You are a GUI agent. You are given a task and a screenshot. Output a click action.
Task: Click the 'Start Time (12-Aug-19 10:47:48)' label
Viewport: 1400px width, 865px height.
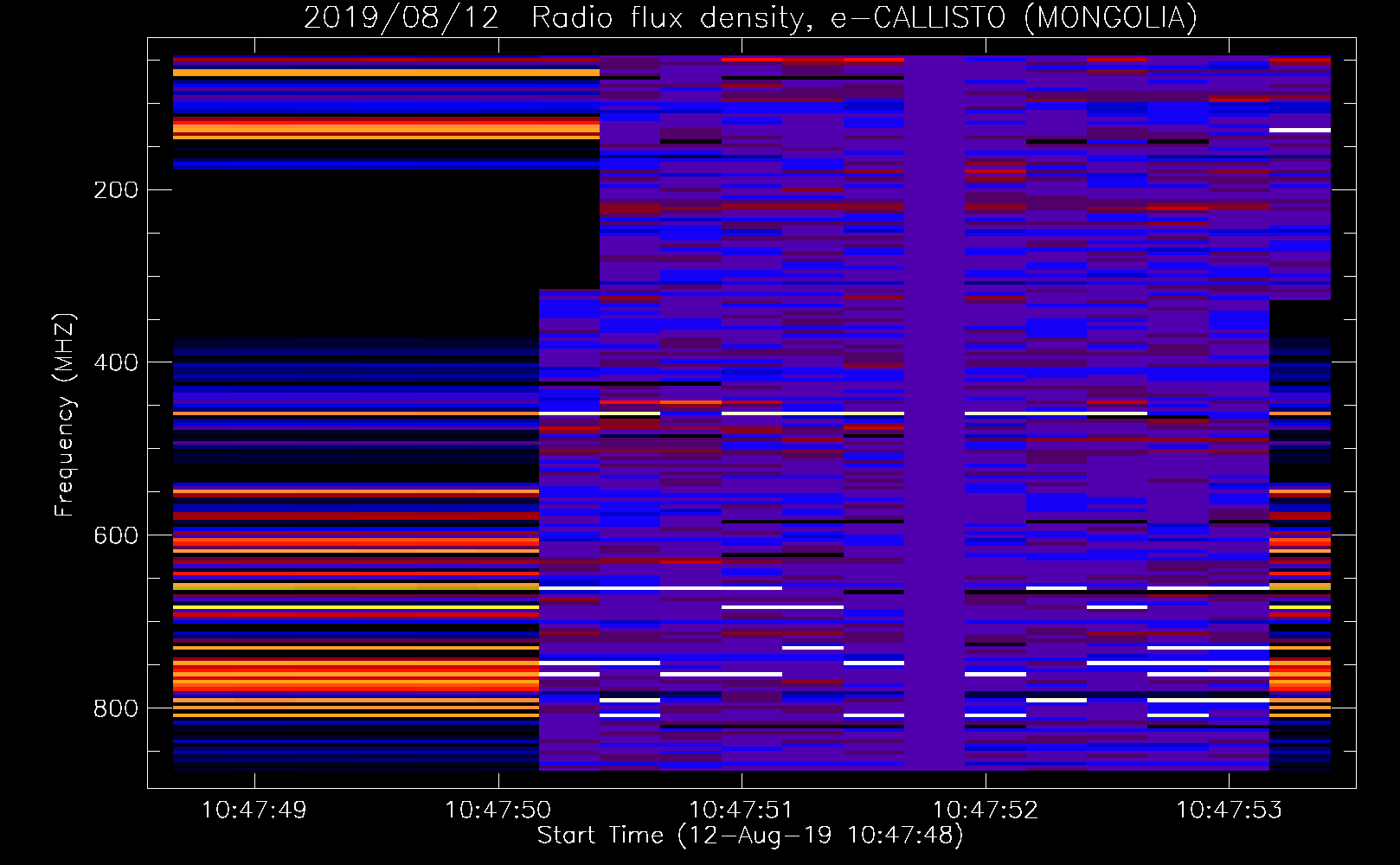pos(750,836)
